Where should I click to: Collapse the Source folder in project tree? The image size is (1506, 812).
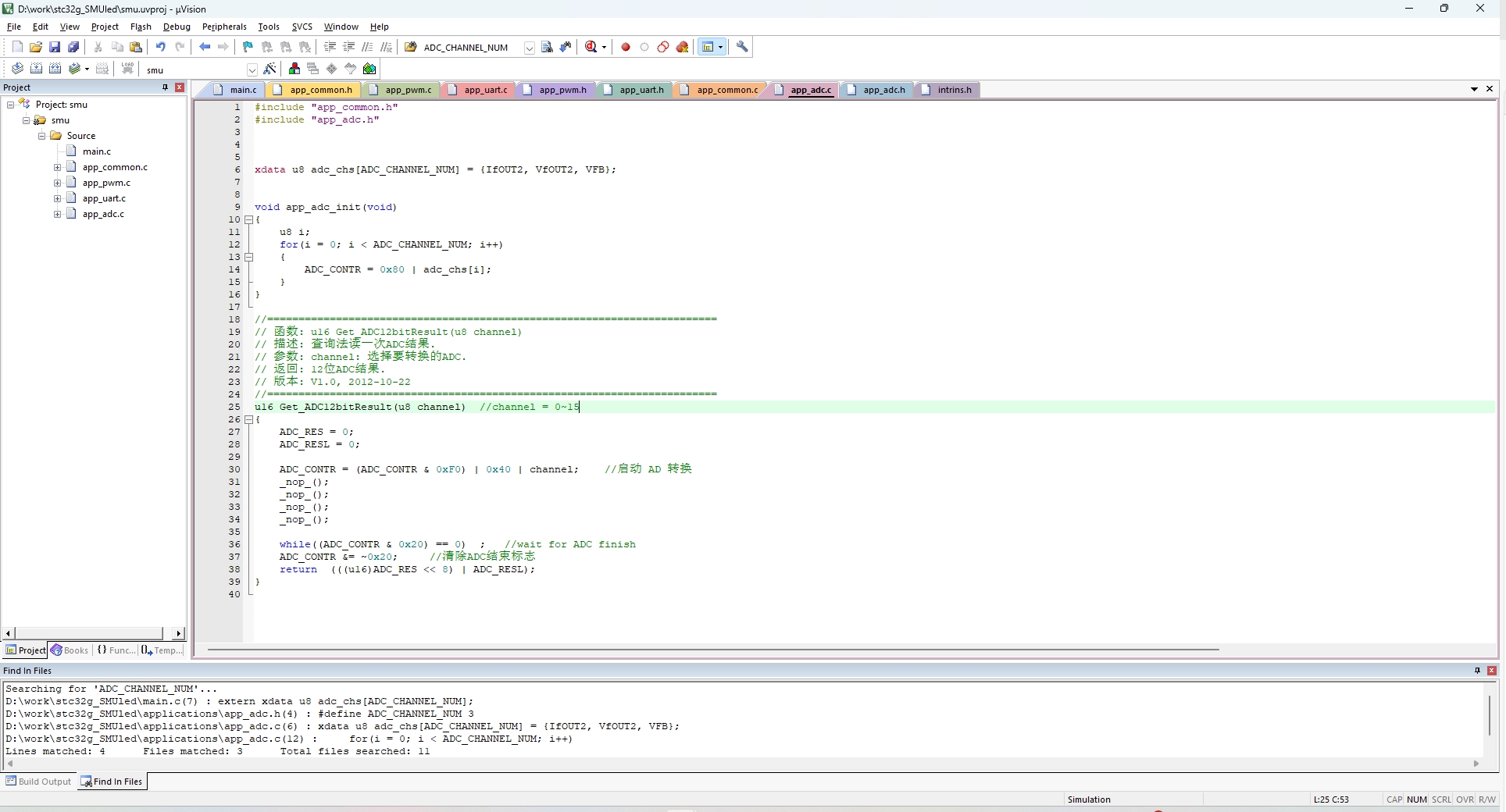pos(42,136)
